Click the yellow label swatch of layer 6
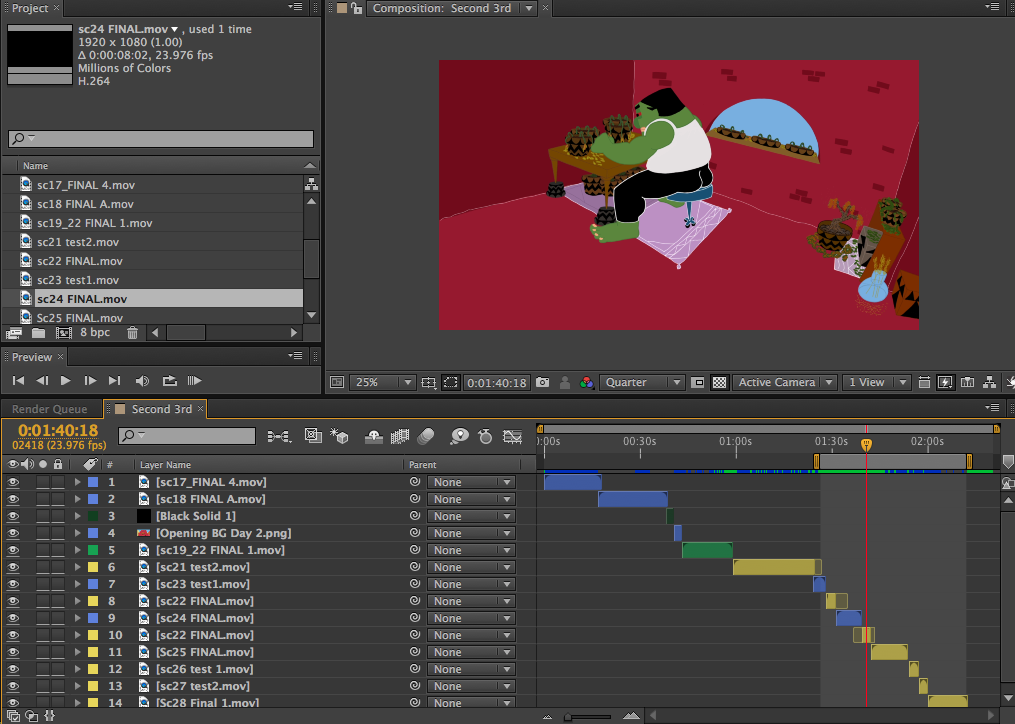 tap(93, 567)
